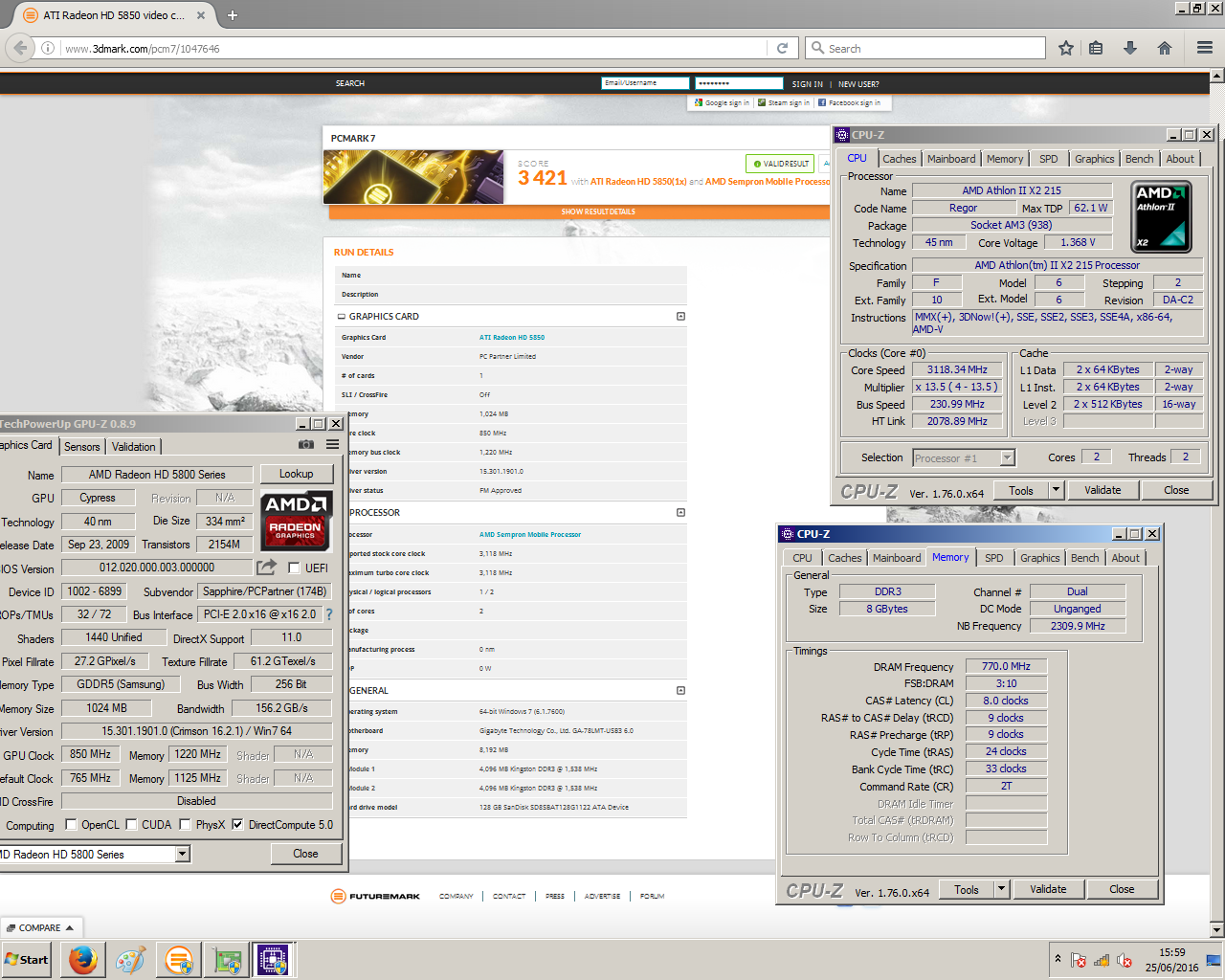The width and height of the screenshot is (1225, 980).
Task: Switch to Validation tab in GPU-Z
Action: [x=133, y=447]
